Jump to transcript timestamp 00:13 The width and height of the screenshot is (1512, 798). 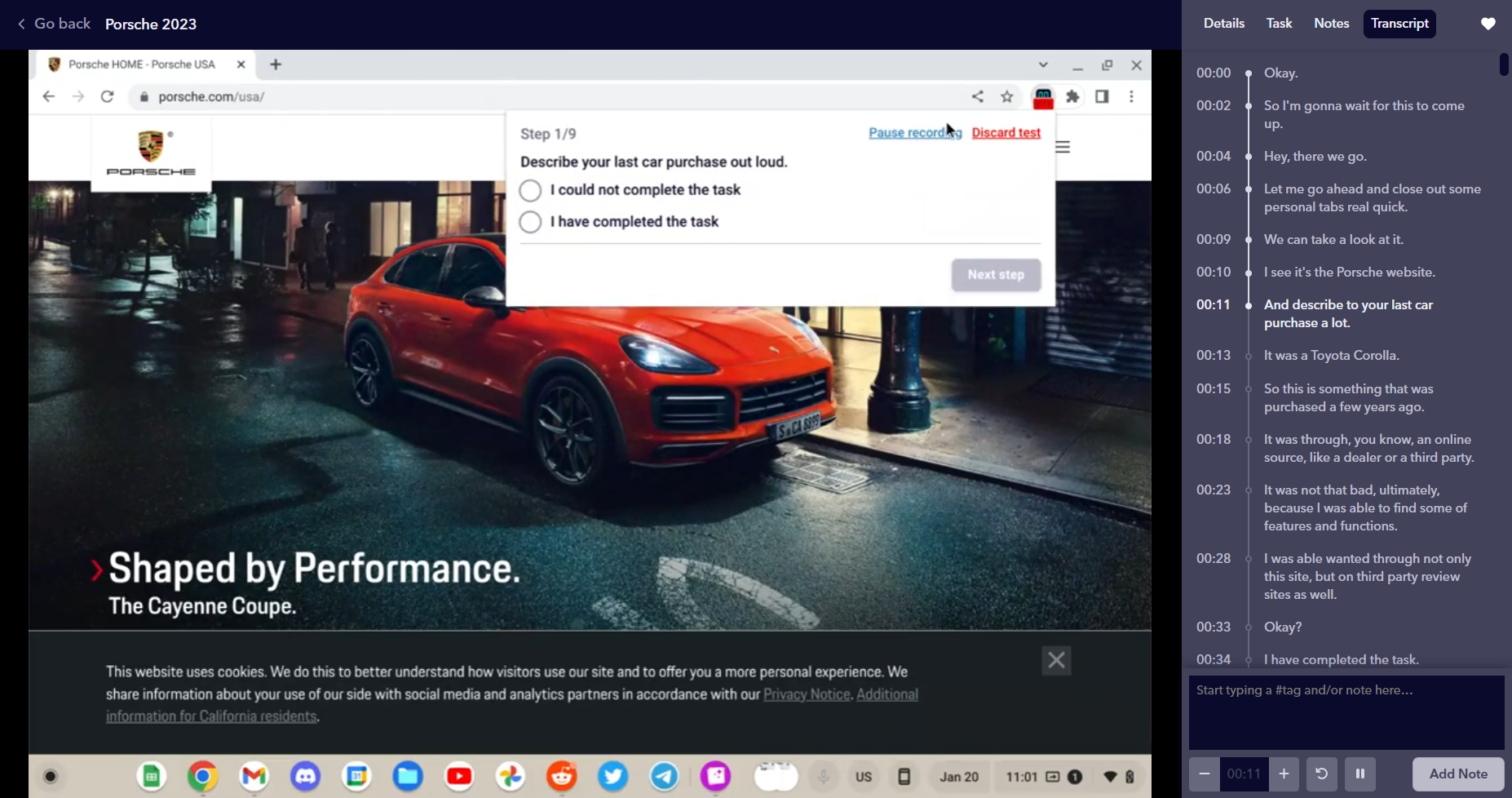1214,356
